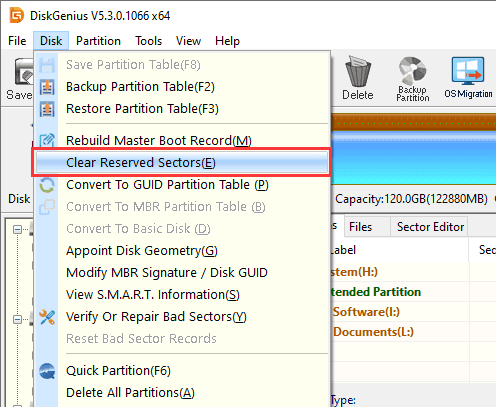Click the Quick Partition globe icon
Viewport: 496px width, 407px height.
pyautogui.click(x=47, y=371)
